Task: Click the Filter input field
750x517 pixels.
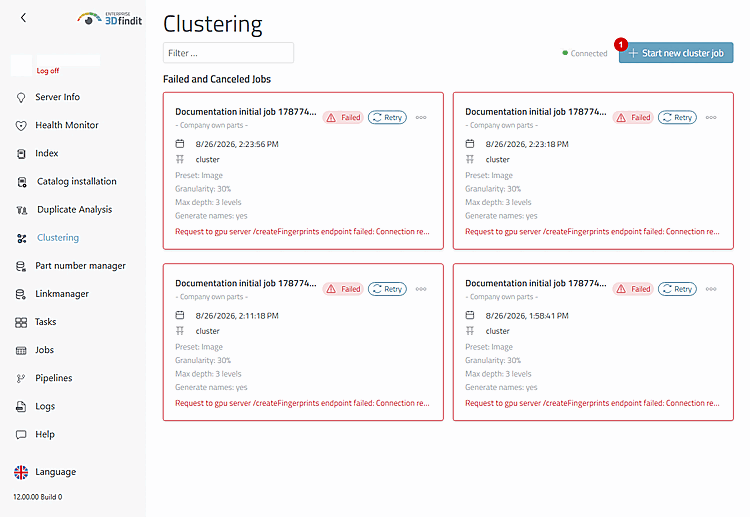Action: pos(228,53)
